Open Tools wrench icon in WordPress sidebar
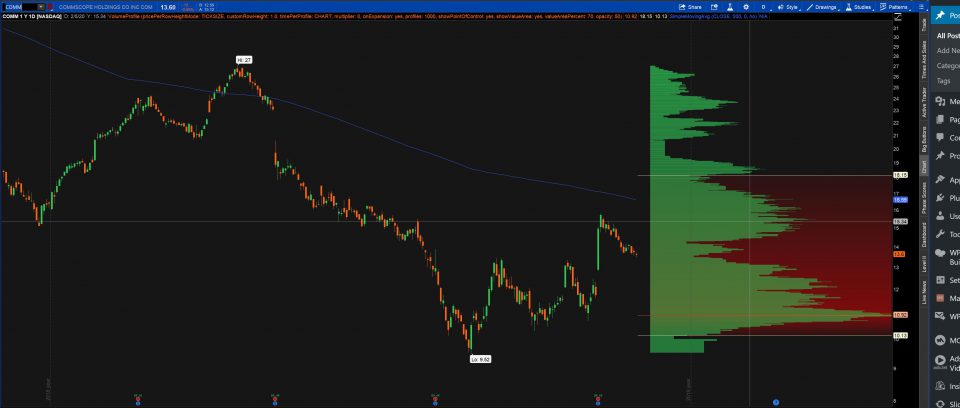The width and height of the screenshot is (960, 408). [x=939, y=234]
